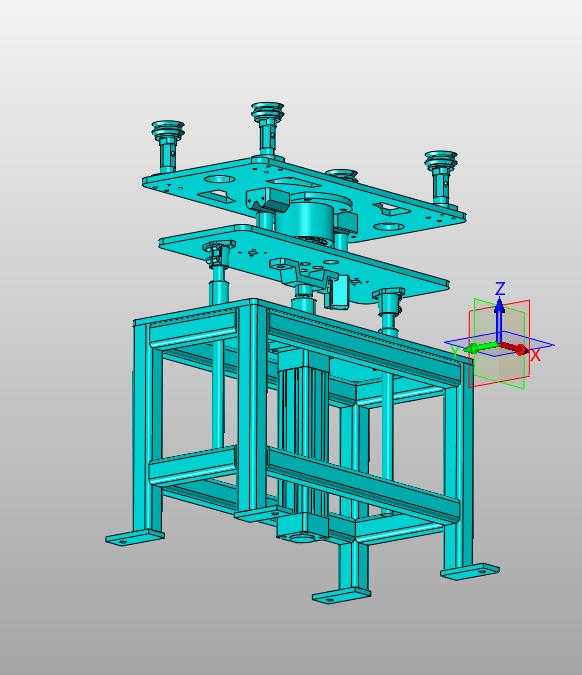Select the tallest center suction cup on the upper plate
Viewport: 582px width, 675px height.
click(267, 128)
